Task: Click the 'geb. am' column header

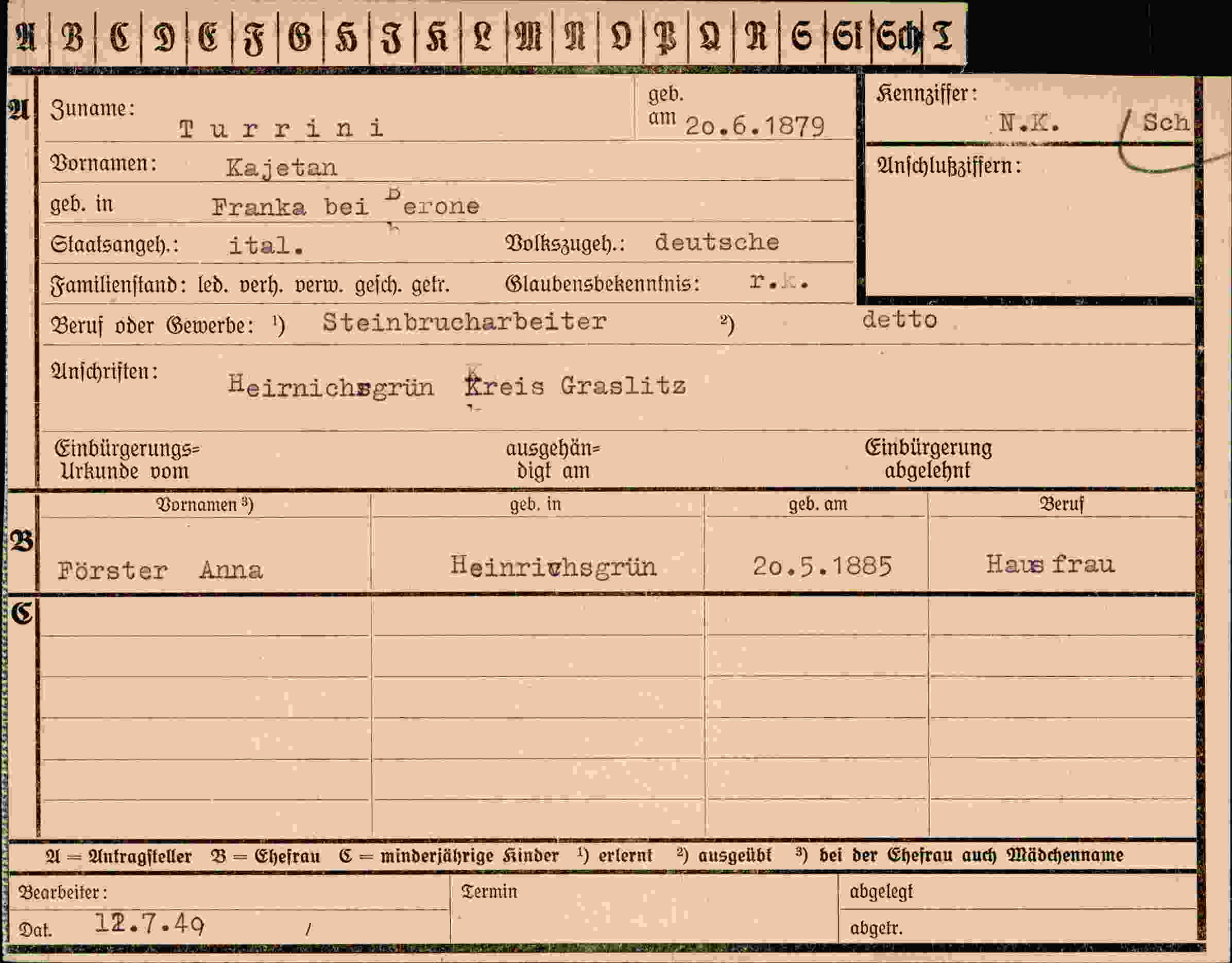Action: (x=817, y=504)
